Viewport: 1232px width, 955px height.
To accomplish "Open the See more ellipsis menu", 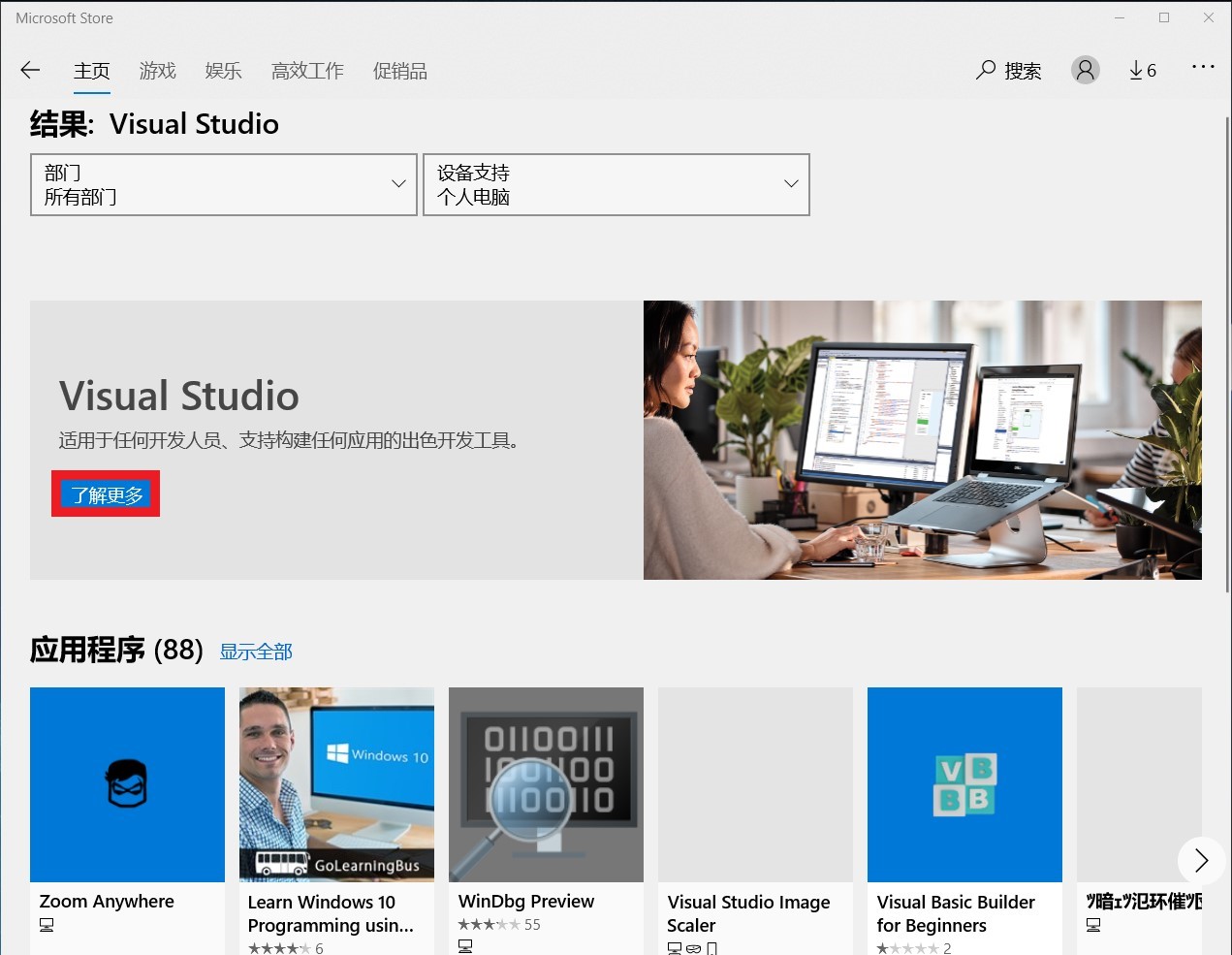I will [1203, 67].
